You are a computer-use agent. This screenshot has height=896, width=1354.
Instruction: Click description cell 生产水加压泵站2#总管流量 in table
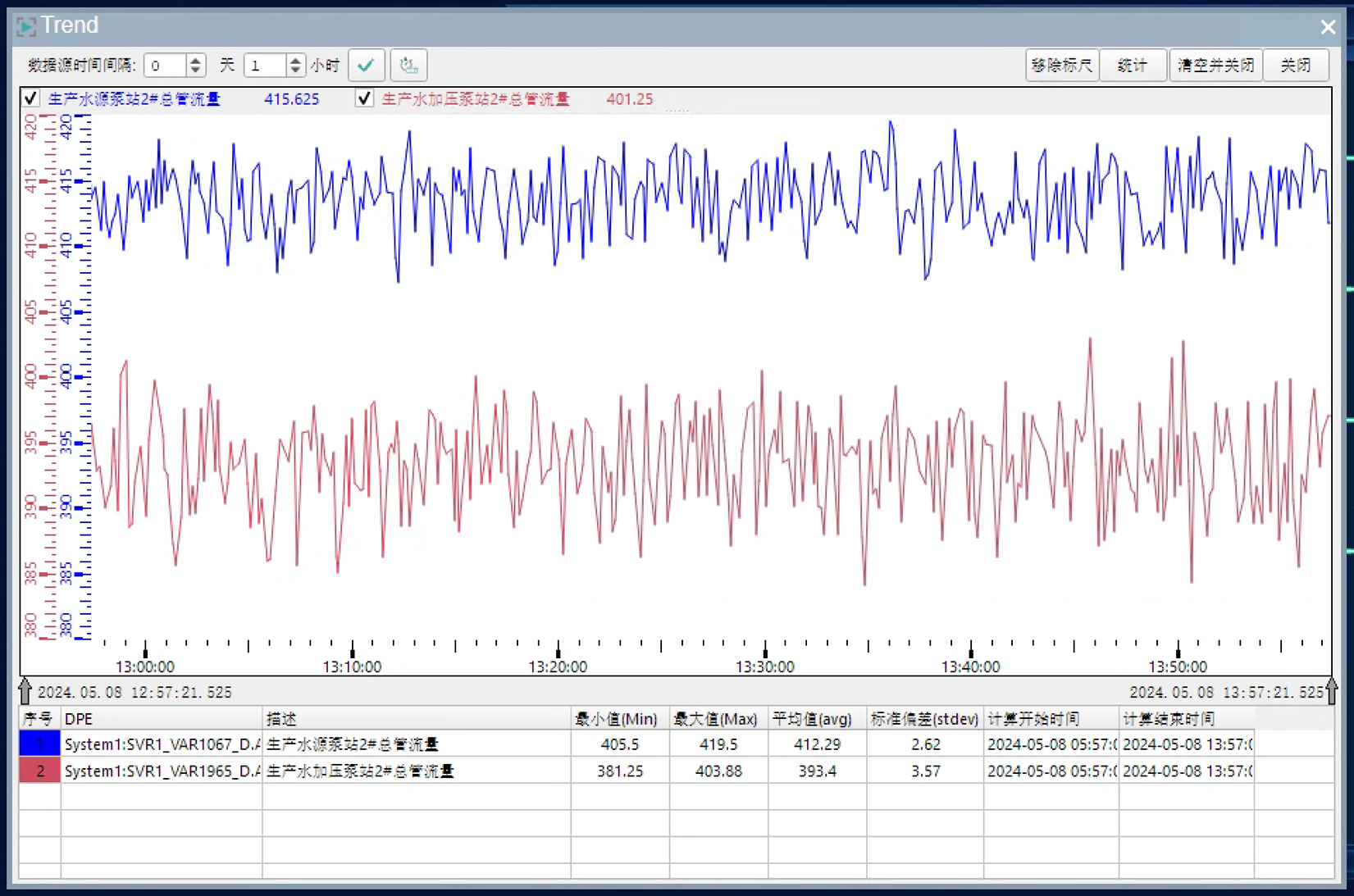click(417, 771)
